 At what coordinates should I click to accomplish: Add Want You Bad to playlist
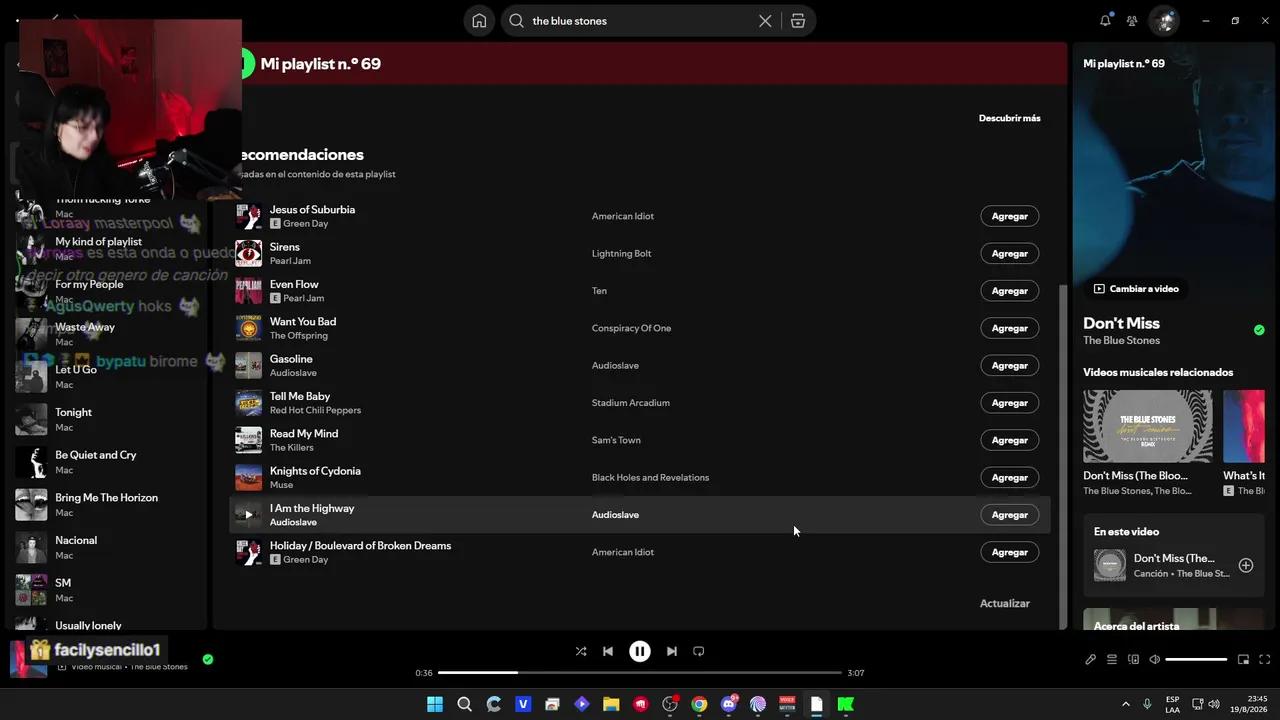(1009, 328)
